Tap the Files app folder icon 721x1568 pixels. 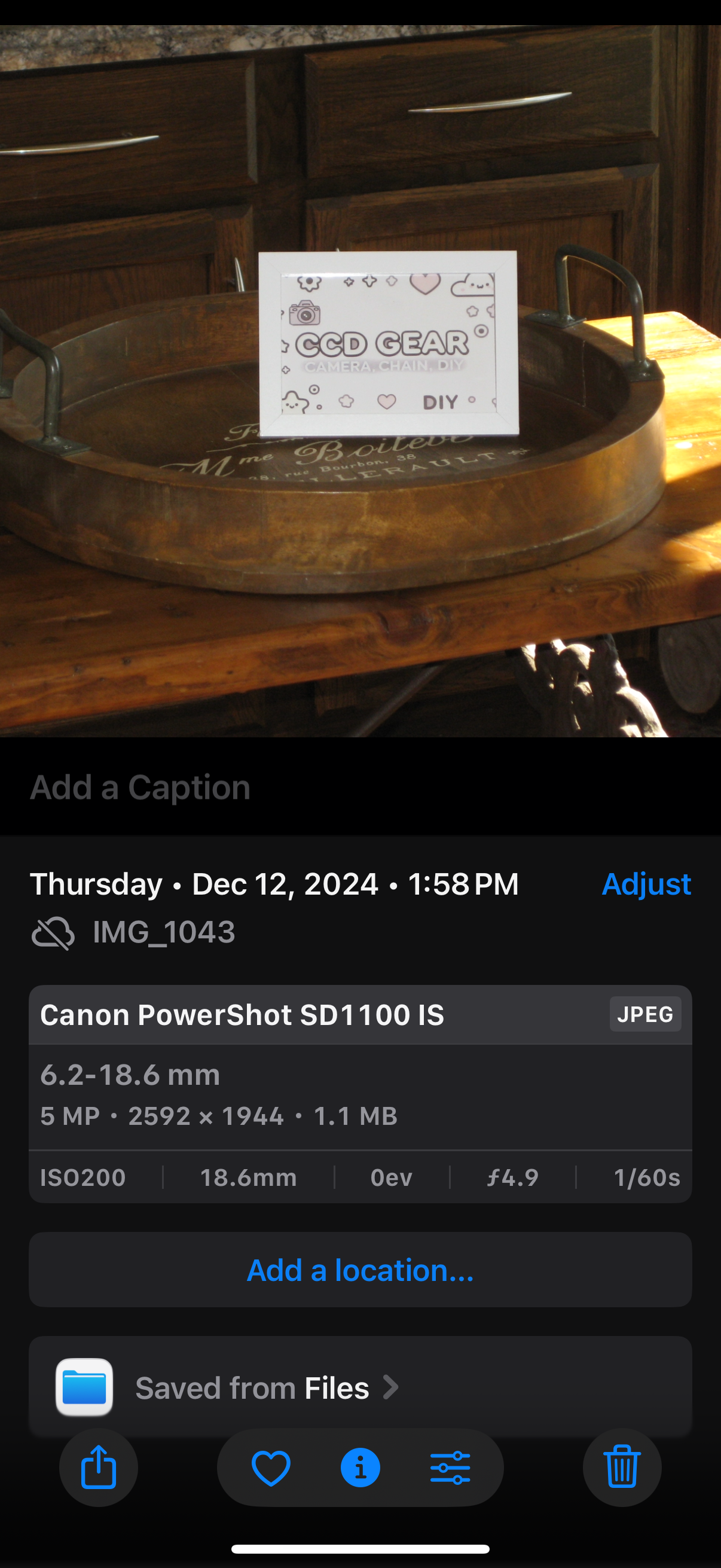[84, 1387]
